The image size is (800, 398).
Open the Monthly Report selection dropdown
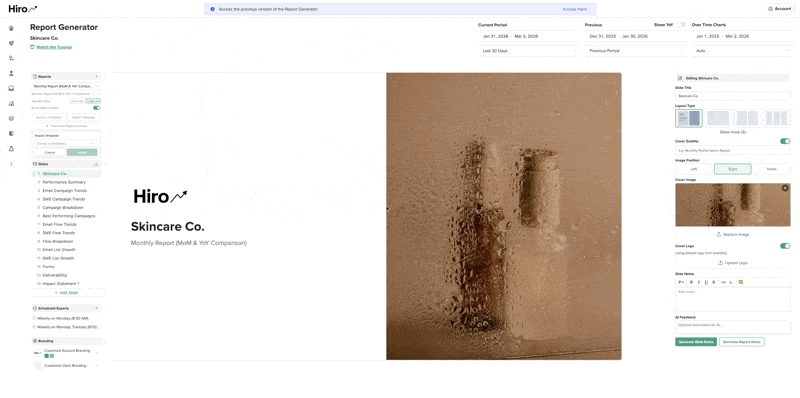coord(66,86)
